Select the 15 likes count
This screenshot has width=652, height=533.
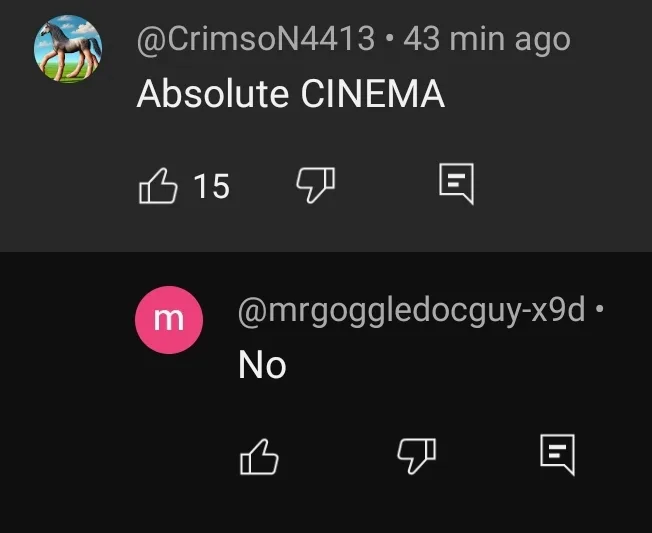212,186
